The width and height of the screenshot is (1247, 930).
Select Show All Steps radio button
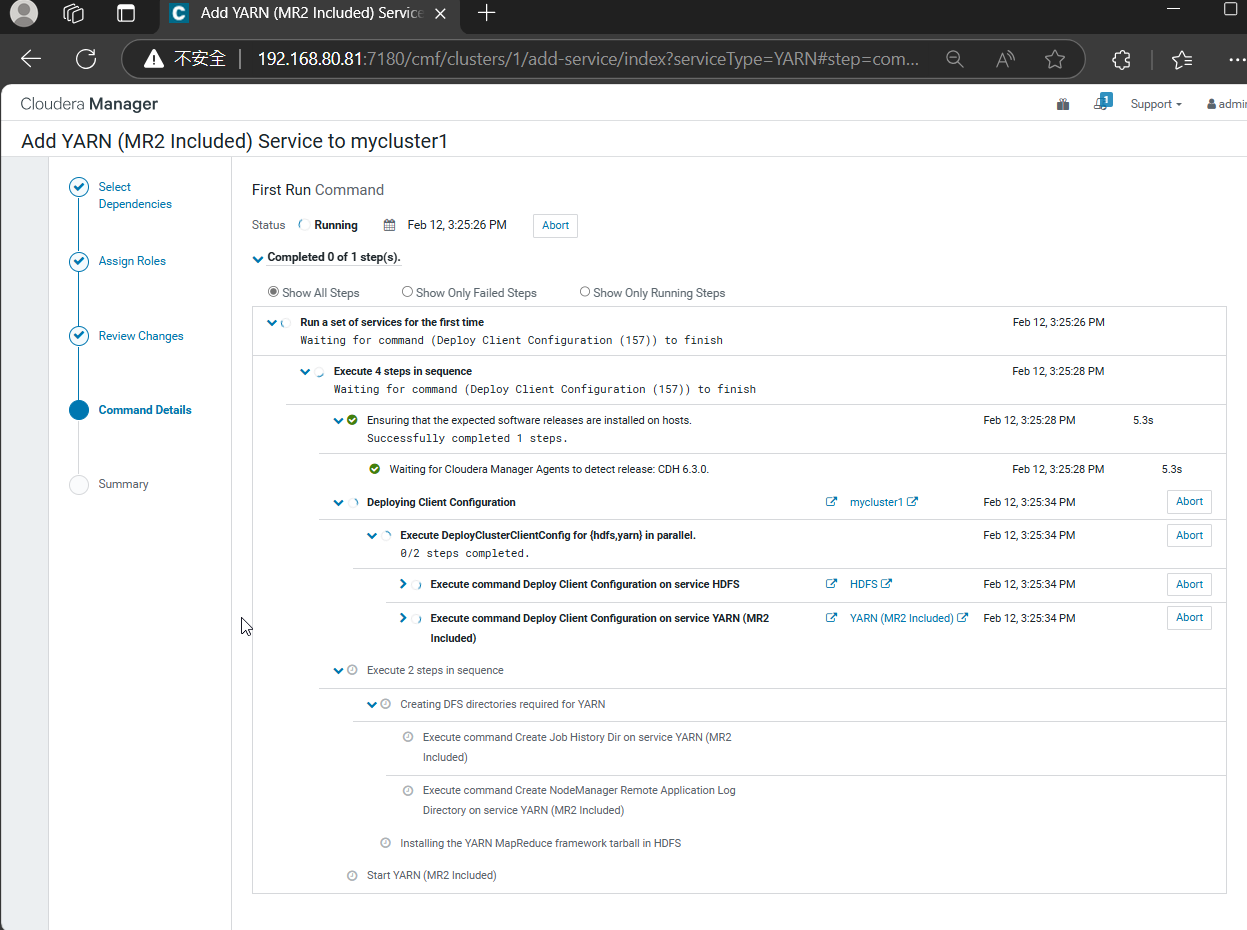[273, 292]
